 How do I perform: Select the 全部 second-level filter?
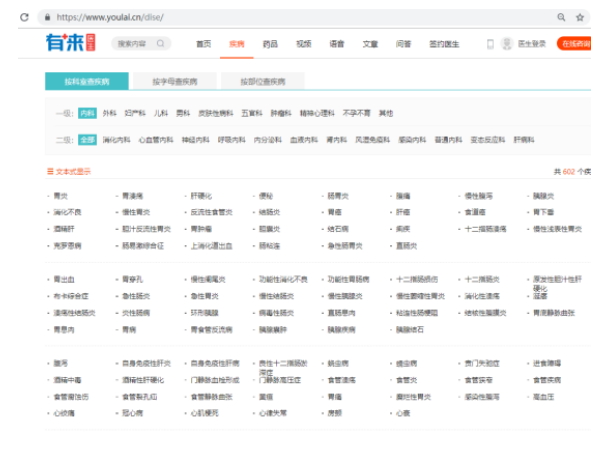(x=87, y=140)
